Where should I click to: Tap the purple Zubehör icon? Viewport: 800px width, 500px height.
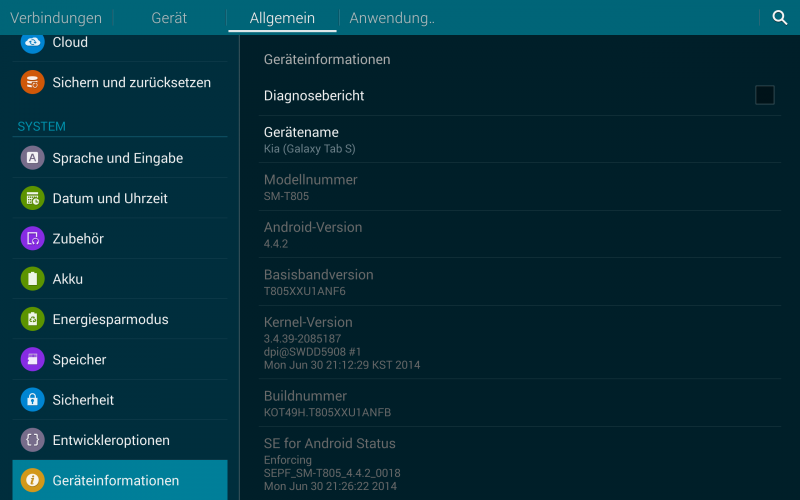click(x=33, y=238)
